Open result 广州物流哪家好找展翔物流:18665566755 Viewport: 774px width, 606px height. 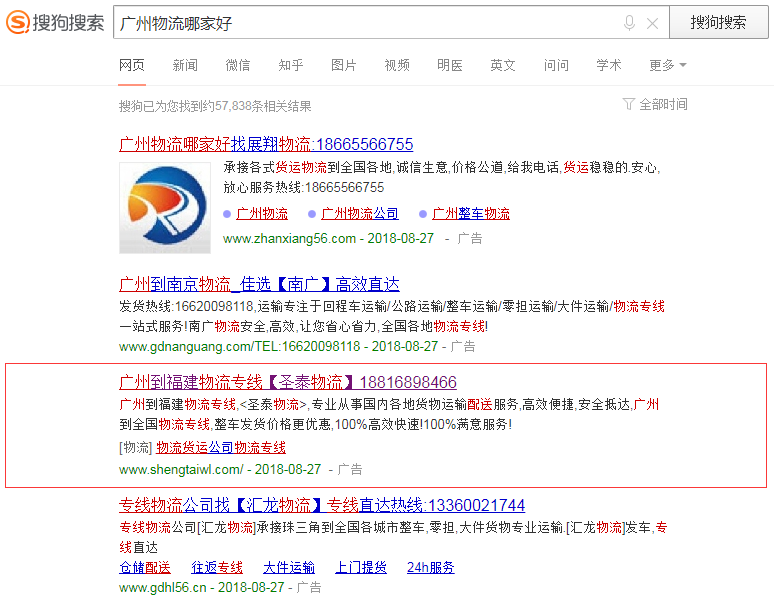pyautogui.click(x=266, y=144)
